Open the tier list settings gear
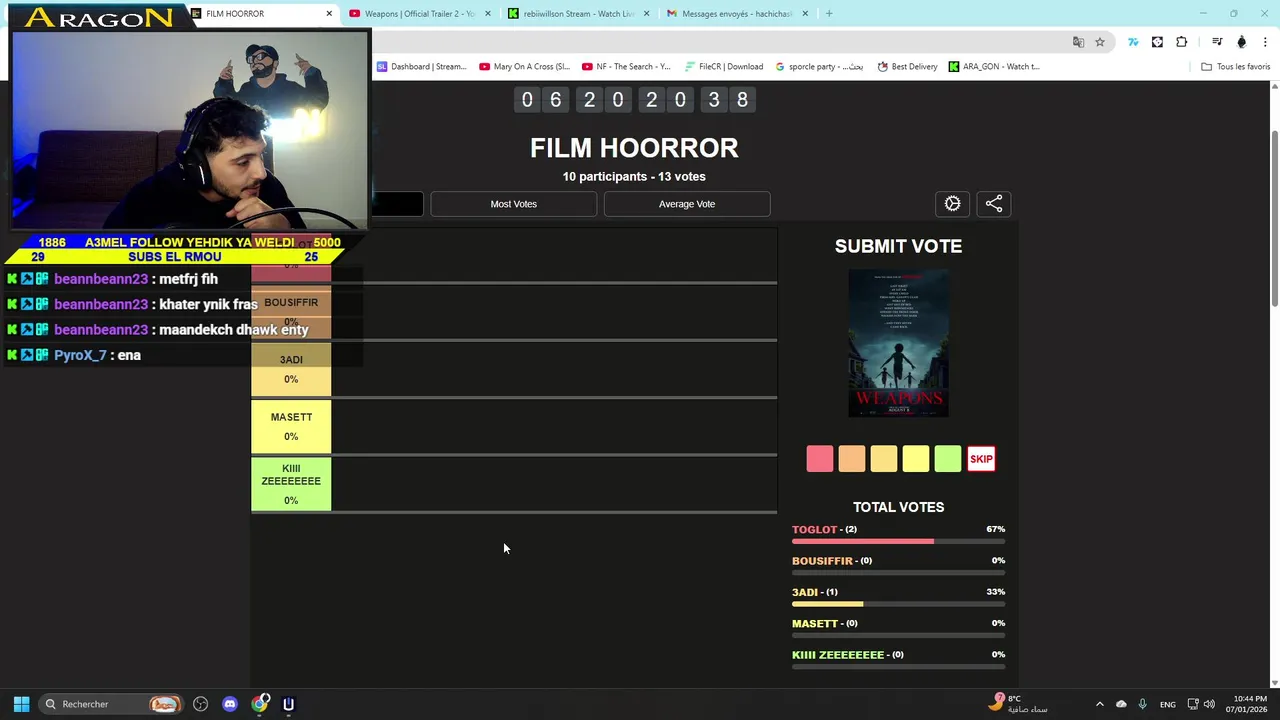Viewport: 1280px width, 720px height. (x=952, y=204)
